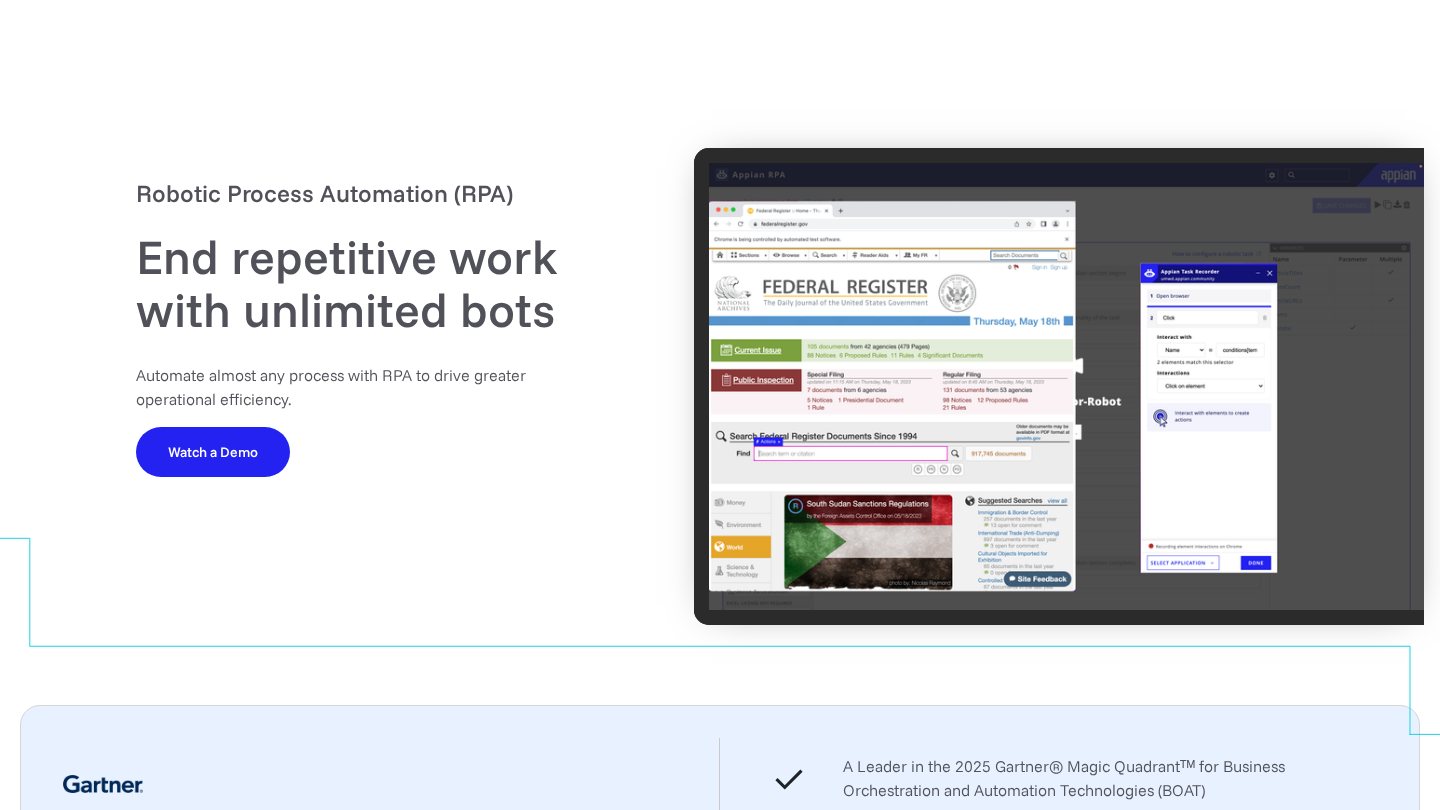Select the Science & Technology topic tab
This screenshot has width=1440, height=810.
pyautogui.click(x=741, y=570)
